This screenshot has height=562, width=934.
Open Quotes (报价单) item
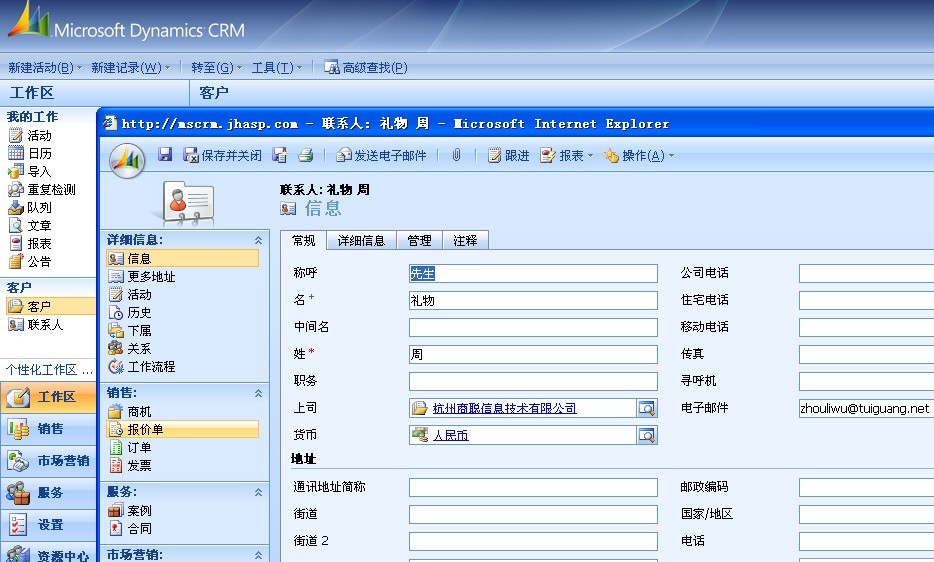[x=183, y=429]
